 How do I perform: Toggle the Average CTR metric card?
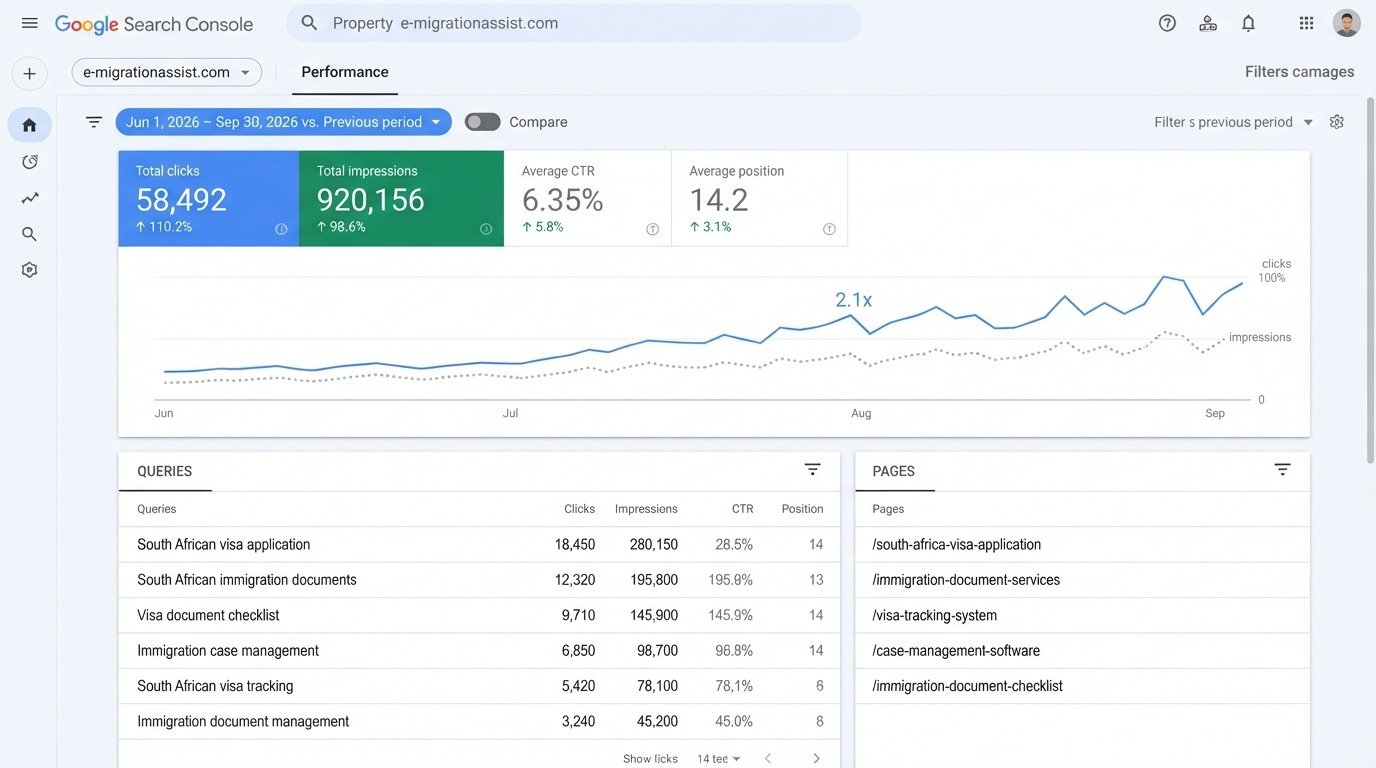click(588, 198)
